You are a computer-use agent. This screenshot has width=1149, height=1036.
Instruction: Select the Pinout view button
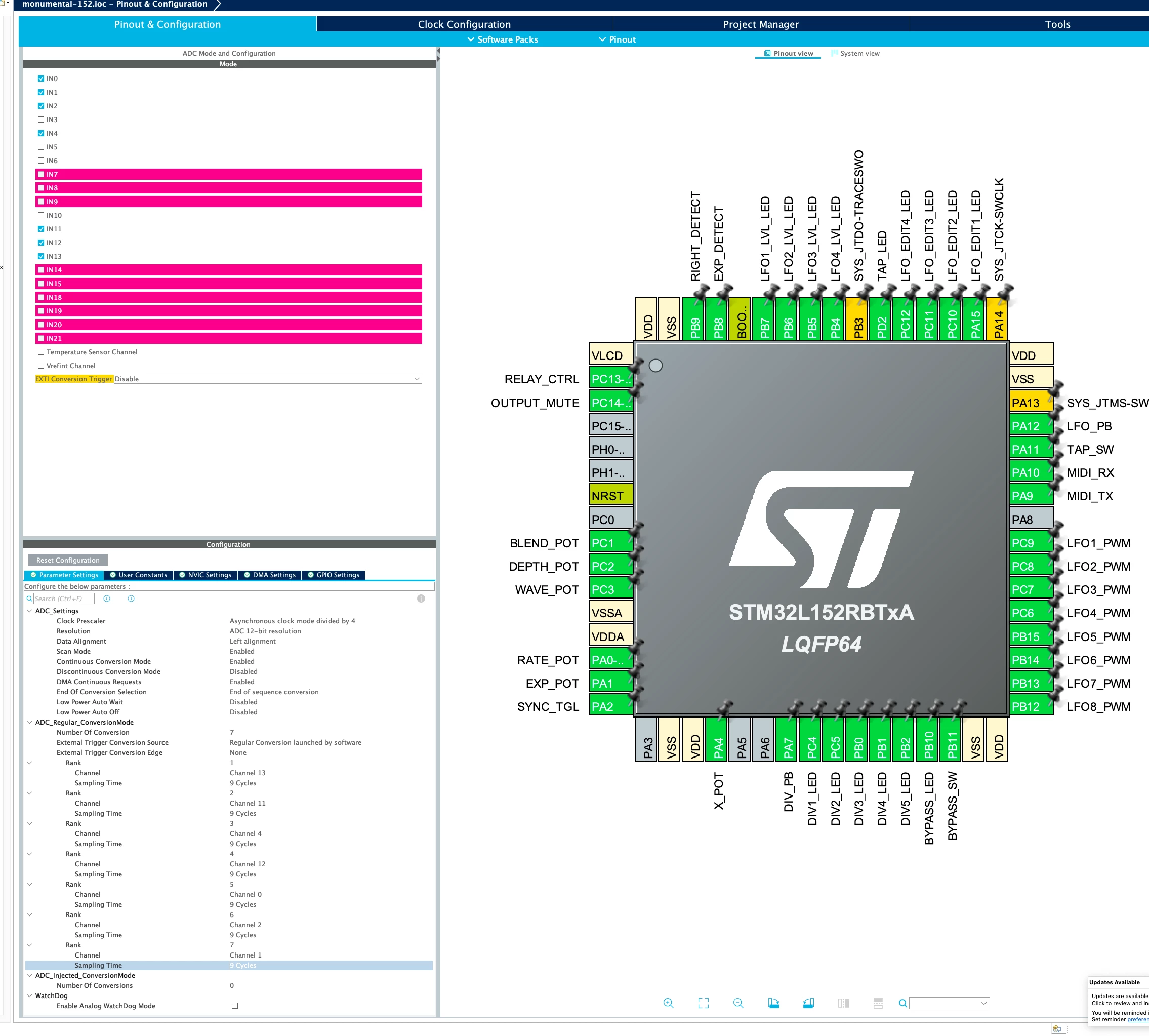tap(788, 54)
